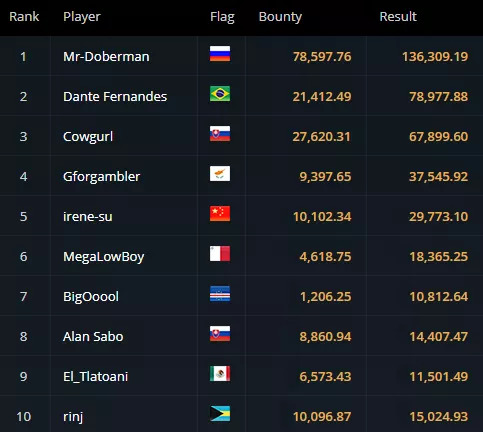Click the Slovakia flag next to Cowgurl
Image resolution: width=483 pixels, height=432 pixels.
point(220,134)
